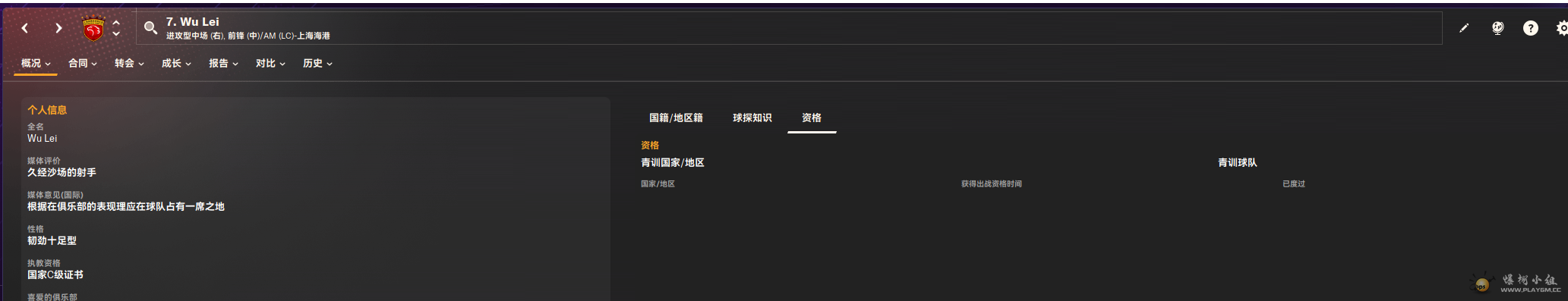Click the up chevron beside club badge
The image size is (1568, 301).
[116, 23]
